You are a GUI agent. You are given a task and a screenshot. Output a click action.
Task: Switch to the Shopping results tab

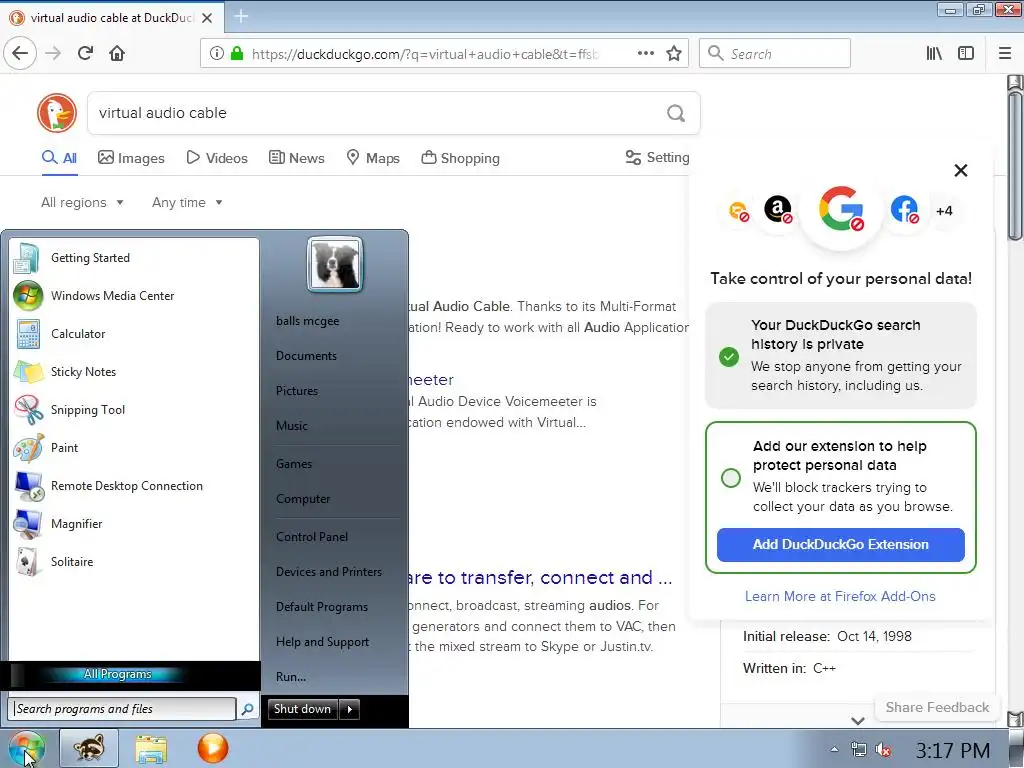tap(460, 158)
